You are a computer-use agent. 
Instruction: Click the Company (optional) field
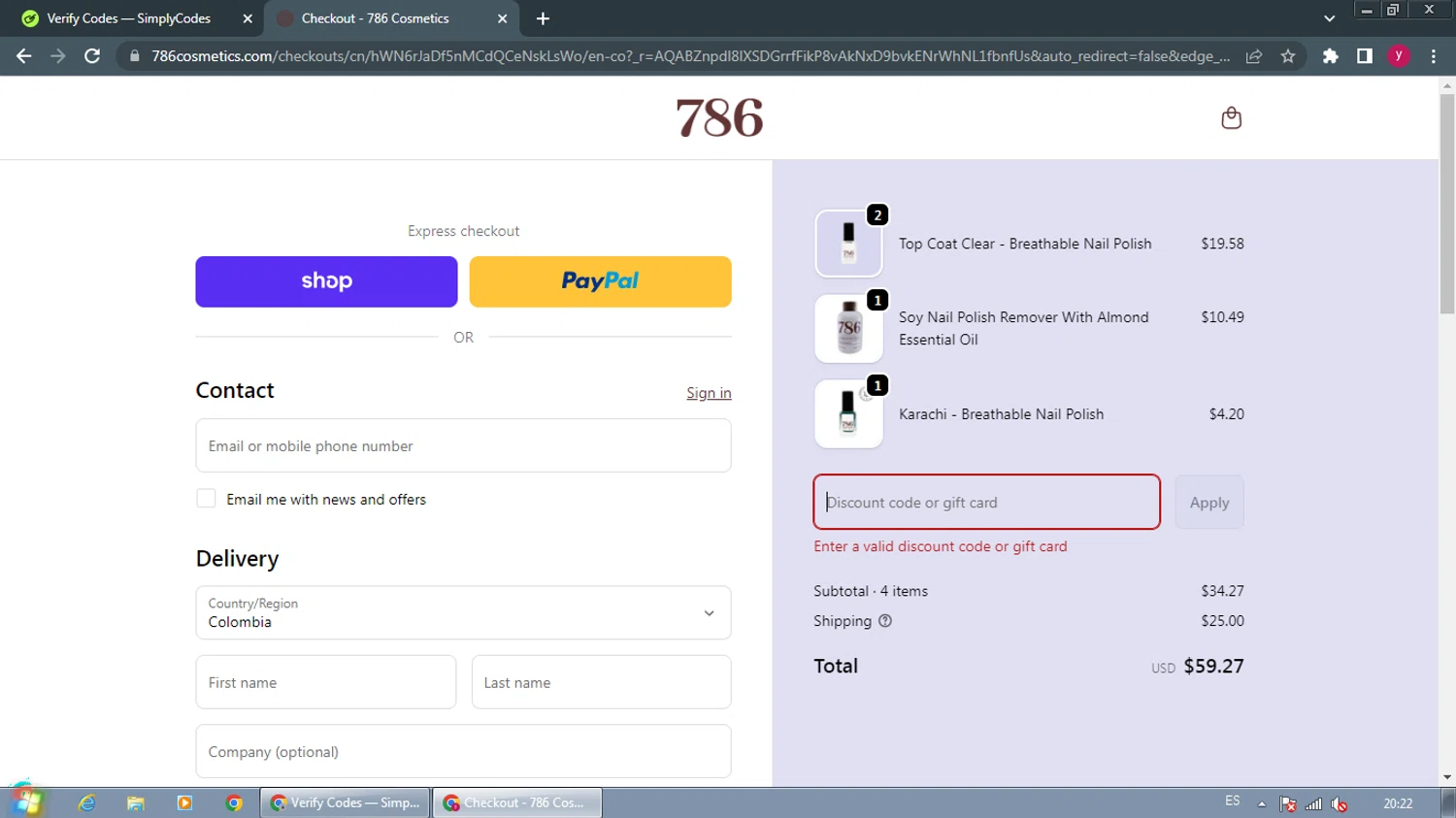click(463, 751)
